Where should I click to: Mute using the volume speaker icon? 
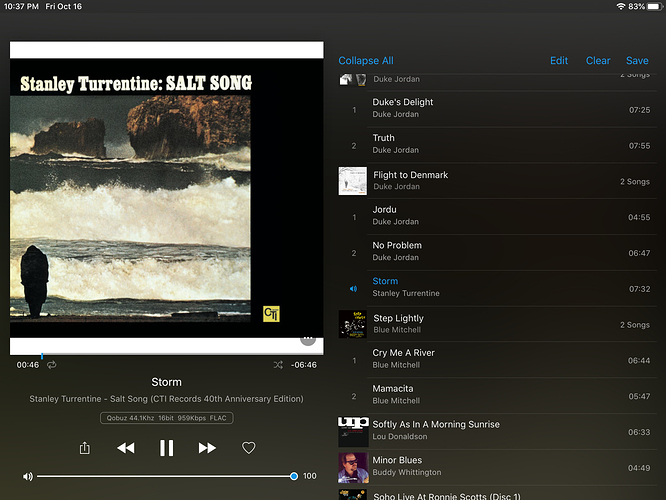[x=28, y=476]
